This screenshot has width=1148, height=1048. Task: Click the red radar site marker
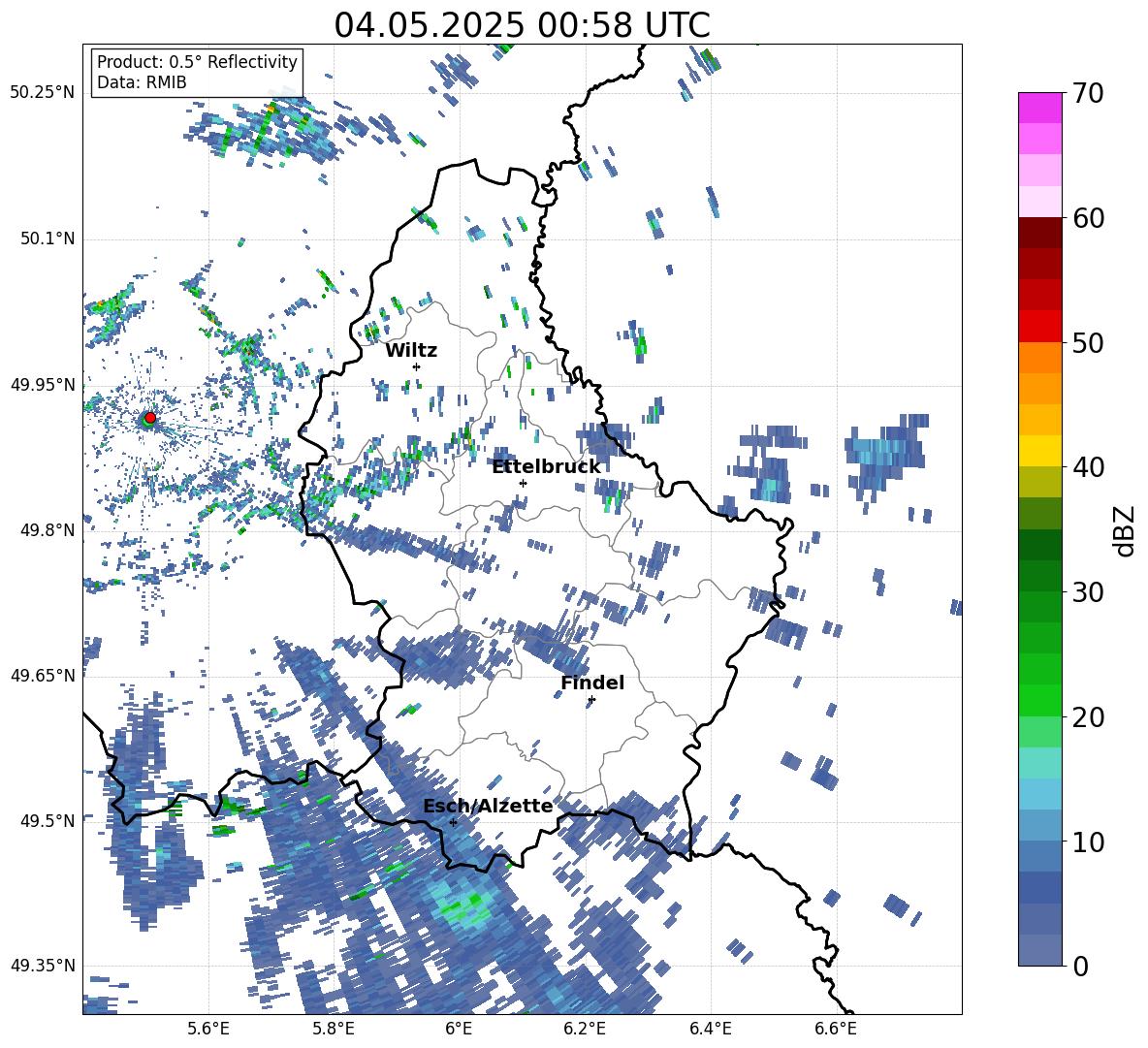(150, 418)
